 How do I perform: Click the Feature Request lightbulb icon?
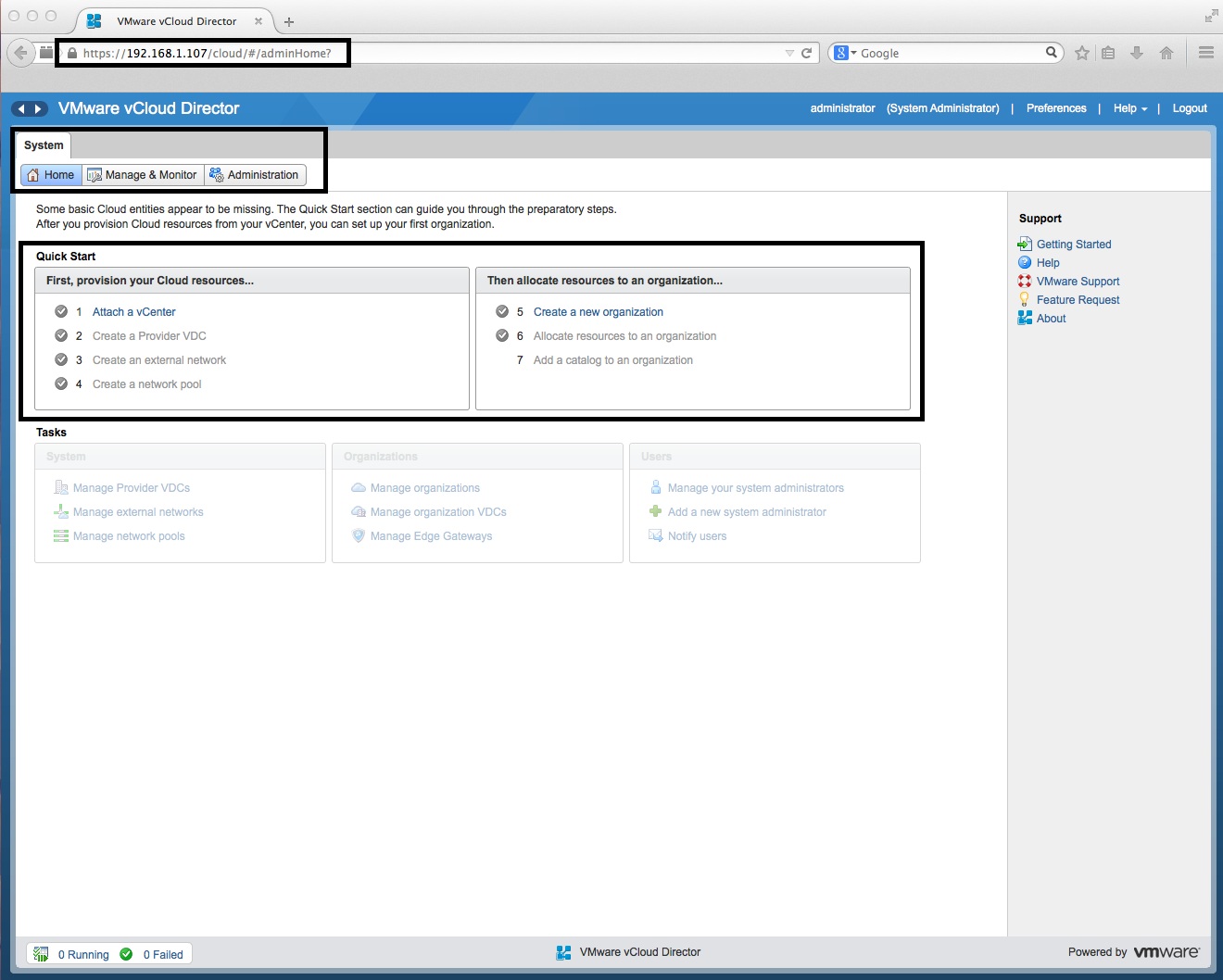tap(1025, 299)
